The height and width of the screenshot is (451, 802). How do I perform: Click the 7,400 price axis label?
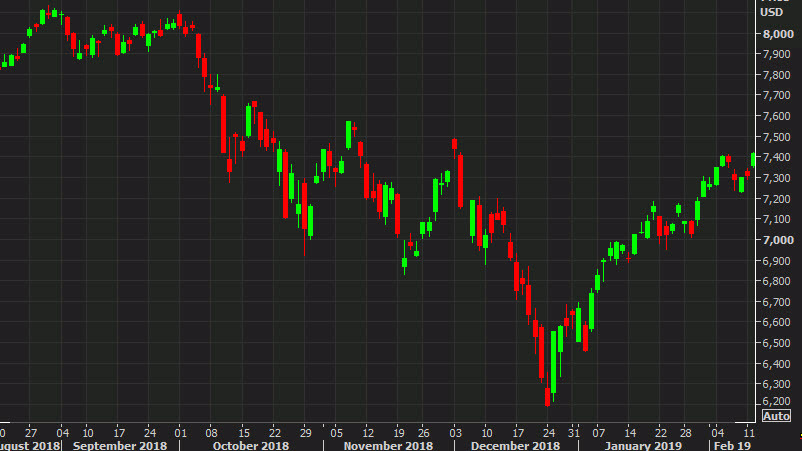[x=777, y=157]
